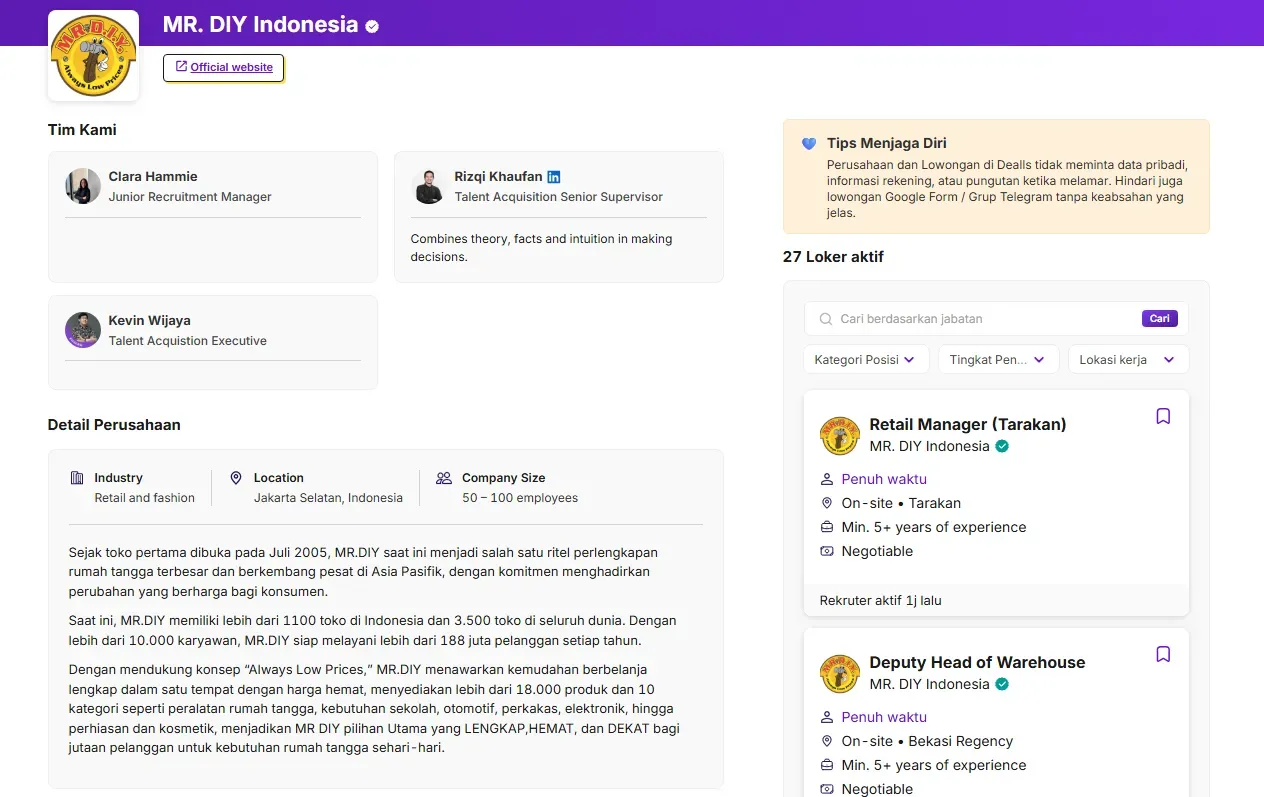
Task: Expand the Lokasi kerja dropdown
Action: [1128, 360]
